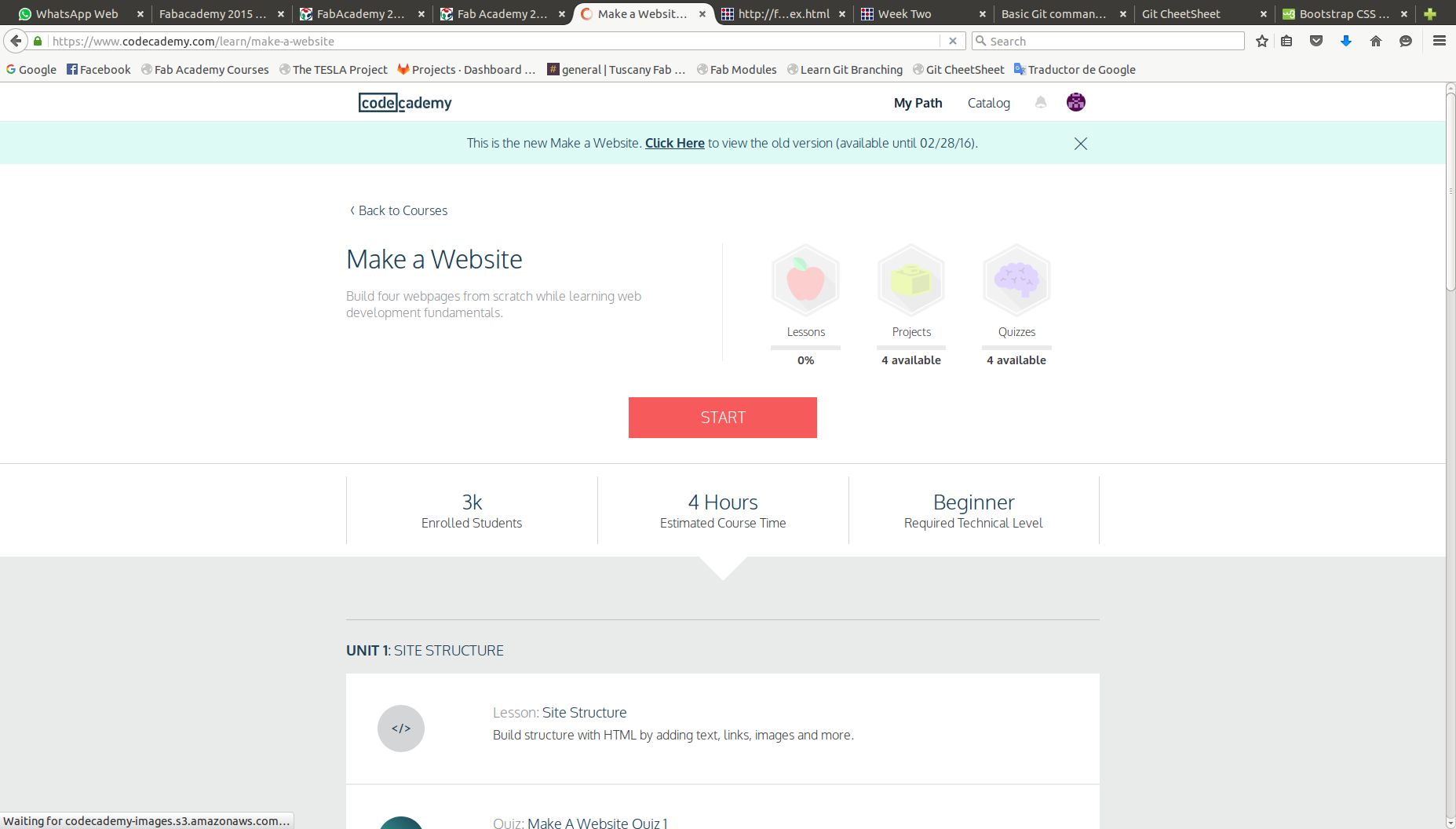
Task: Dismiss the new version banner
Action: coord(1081,144)
